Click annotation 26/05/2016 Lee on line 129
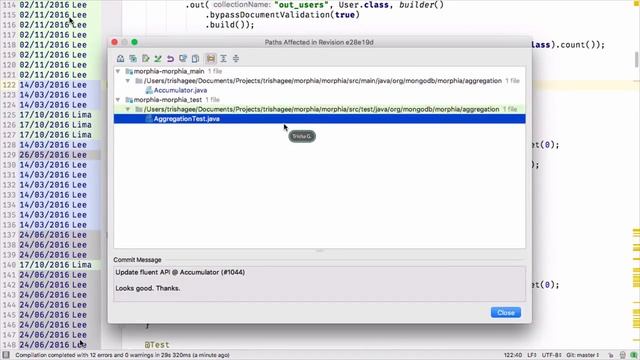This screenshot has width=640, height=360. click(53, 155)
